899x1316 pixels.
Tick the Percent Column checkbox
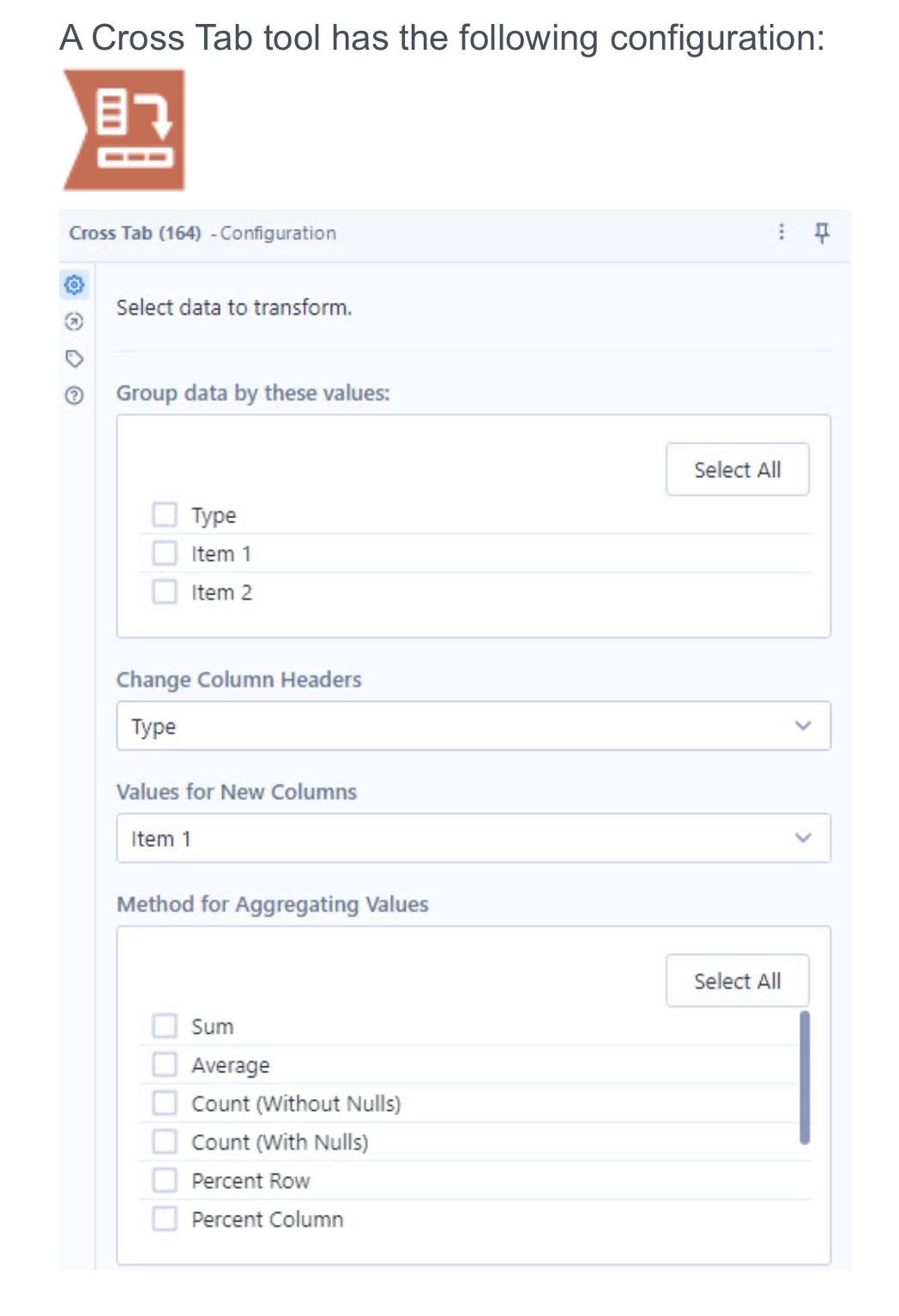(164, 1219)
